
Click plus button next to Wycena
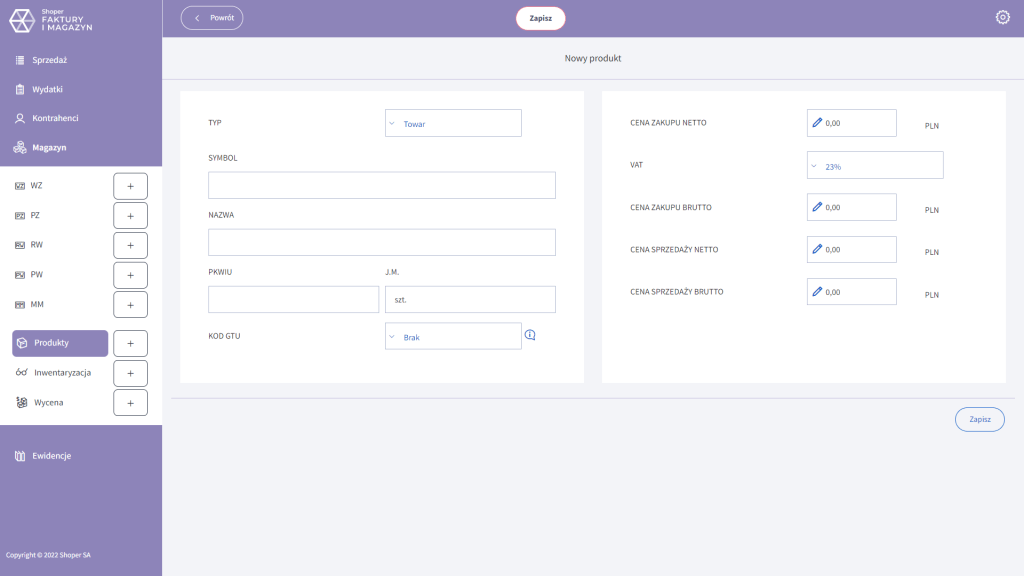pos(130,402)
